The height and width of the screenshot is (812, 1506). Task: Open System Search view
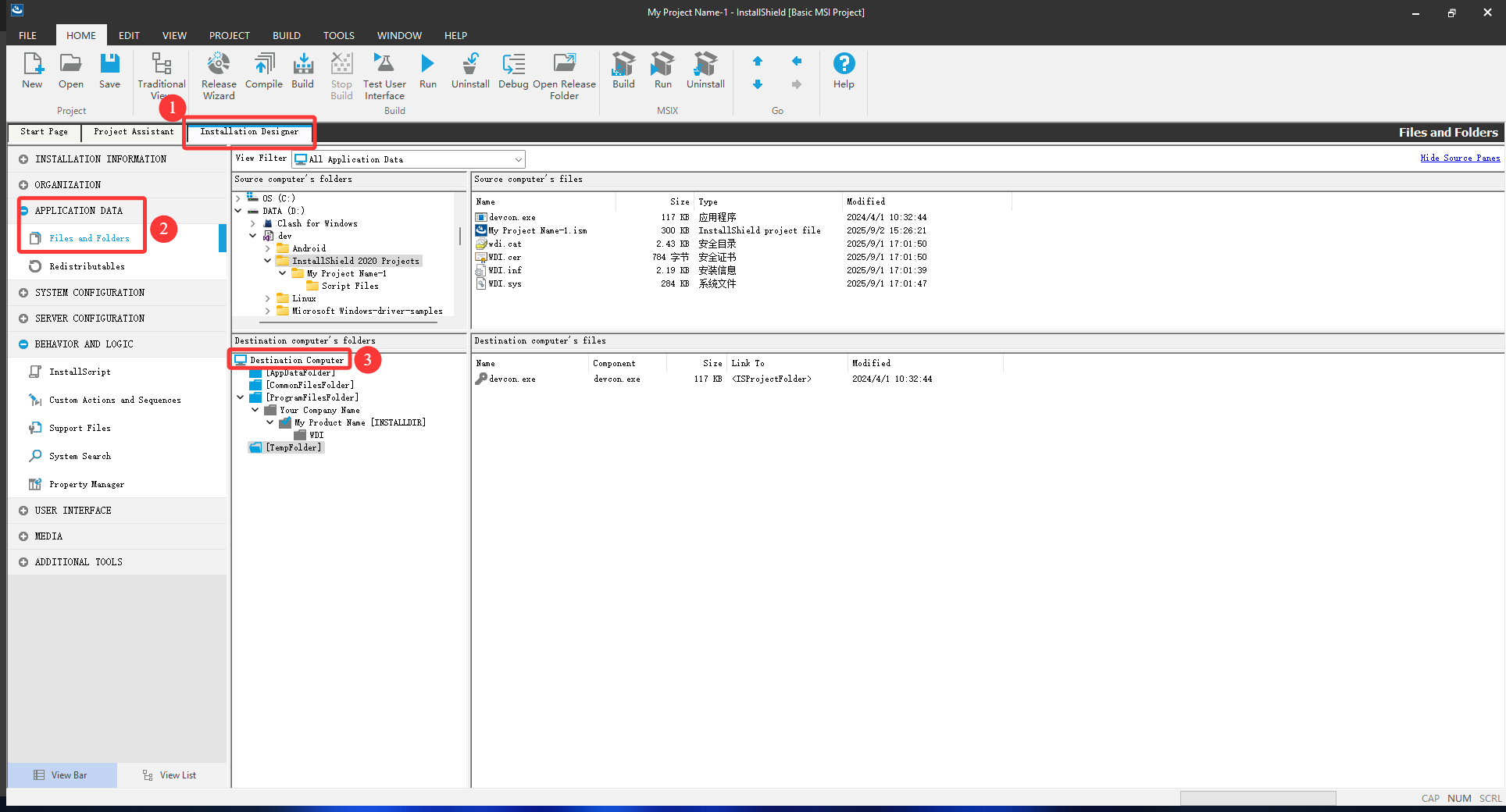(80, 456)
